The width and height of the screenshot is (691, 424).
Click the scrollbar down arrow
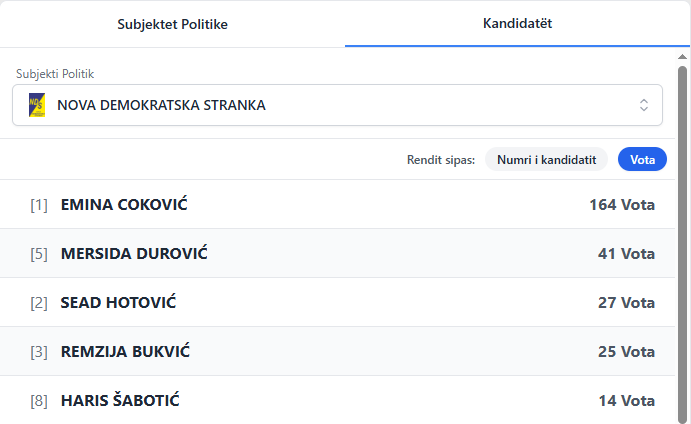coord(683,416)
